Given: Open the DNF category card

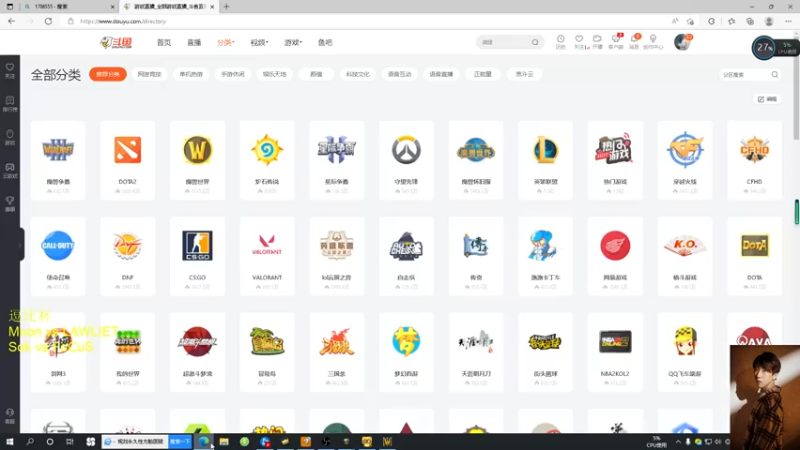Looking at the screenshot, I should [x=128, y=256].
